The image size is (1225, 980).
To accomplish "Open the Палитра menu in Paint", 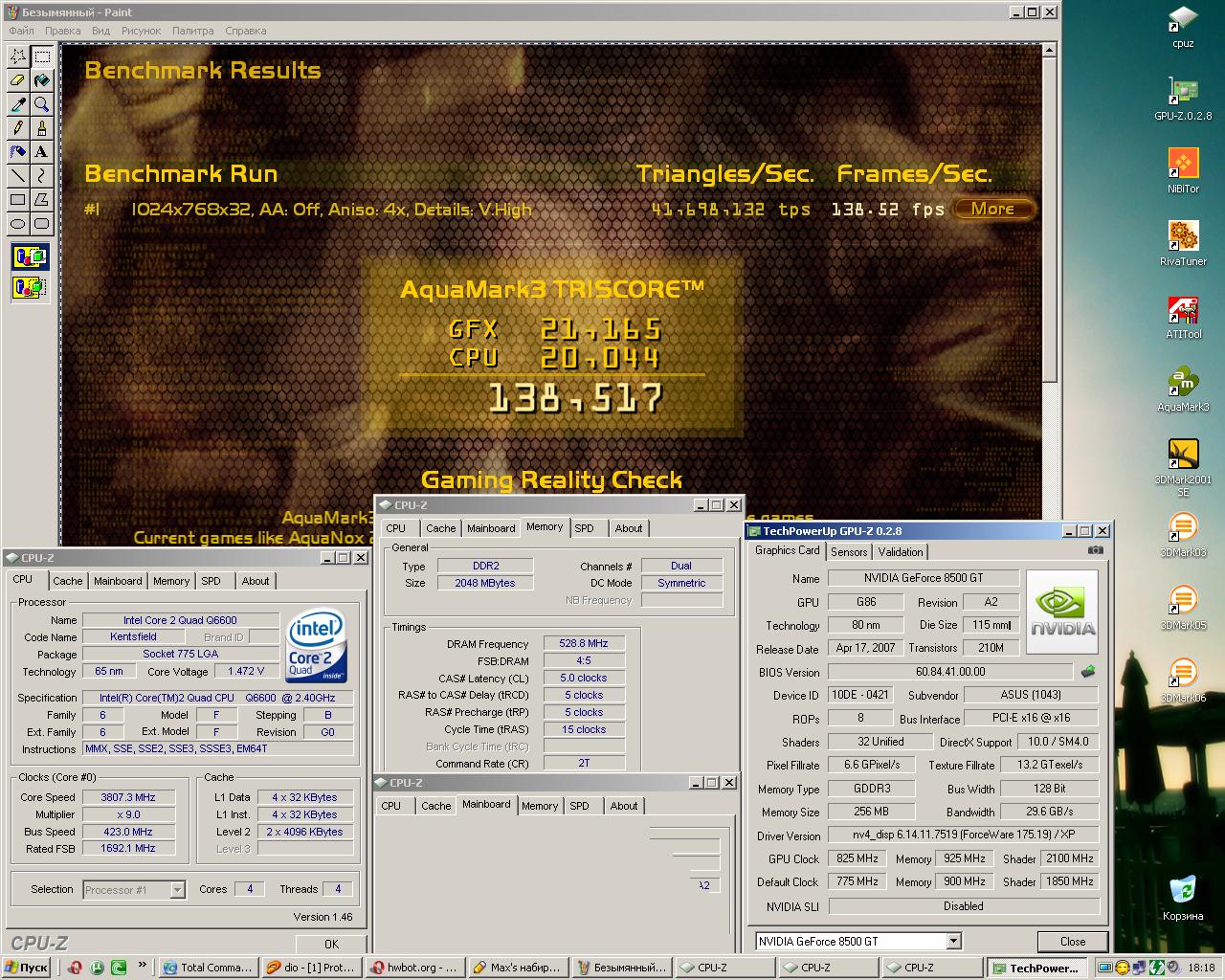I will coord(193,31).
